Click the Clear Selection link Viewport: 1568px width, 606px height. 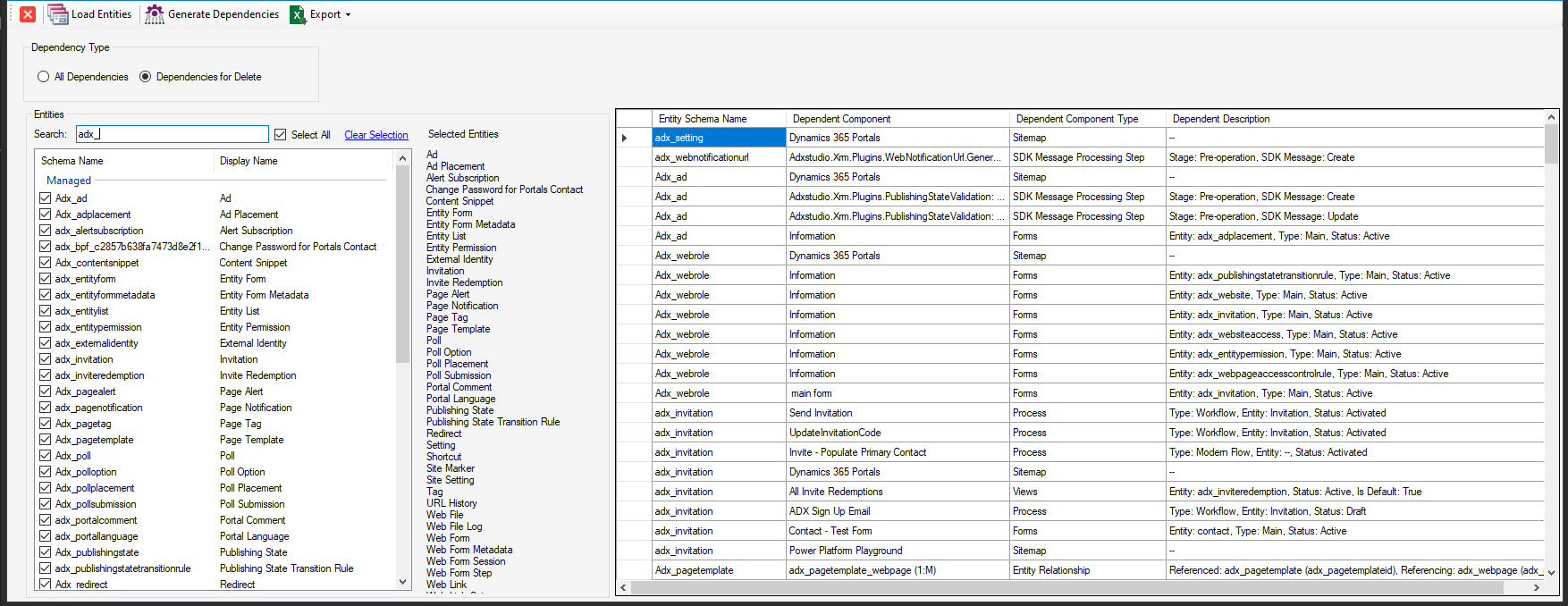[376, 135]
